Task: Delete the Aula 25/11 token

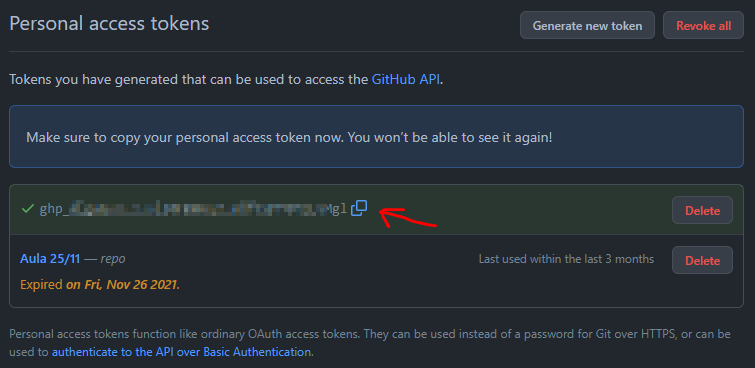Action: tap(703, 261)
